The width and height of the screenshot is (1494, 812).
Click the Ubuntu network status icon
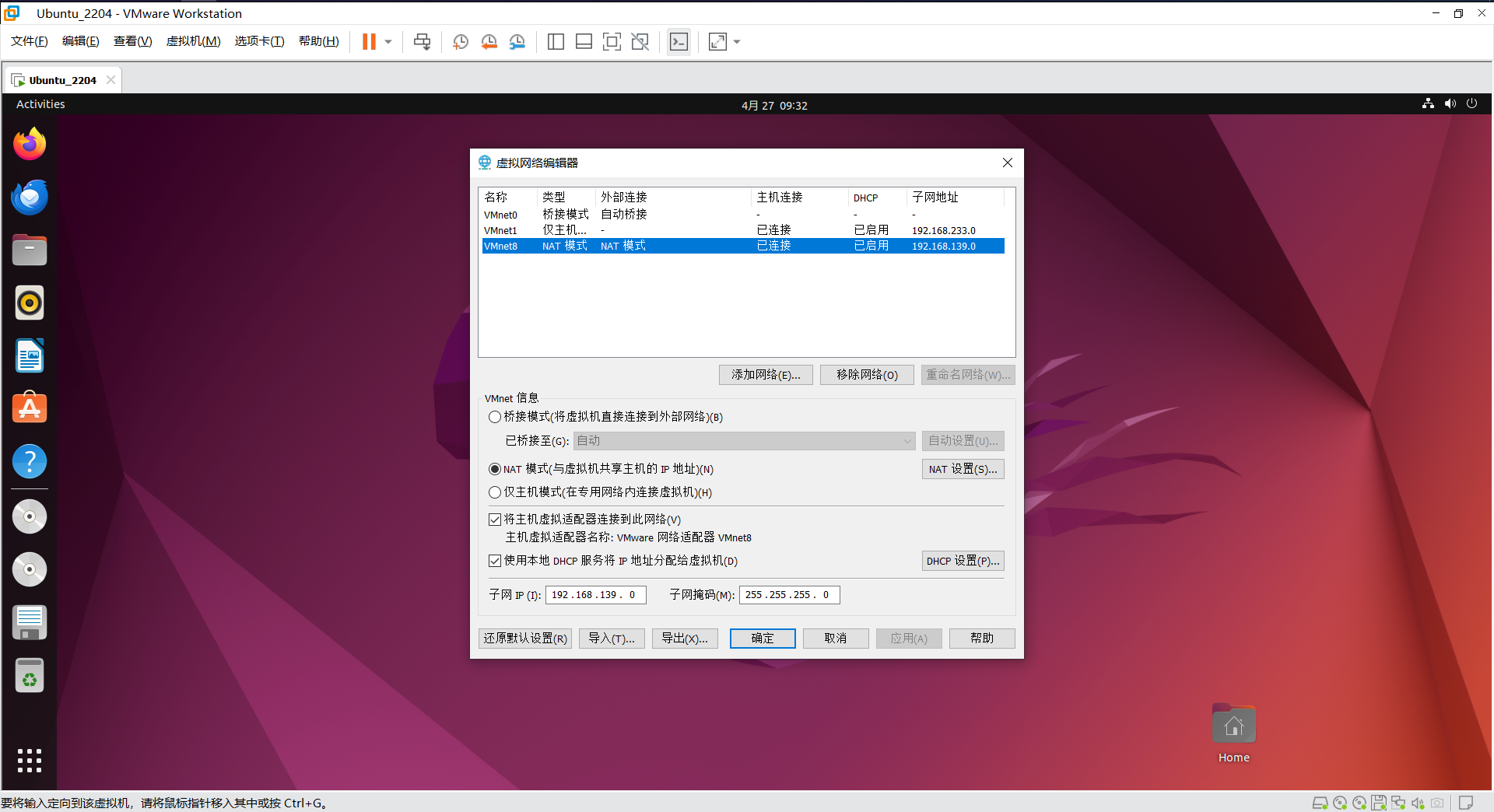pyautogui.click(x=1428, y=103)
